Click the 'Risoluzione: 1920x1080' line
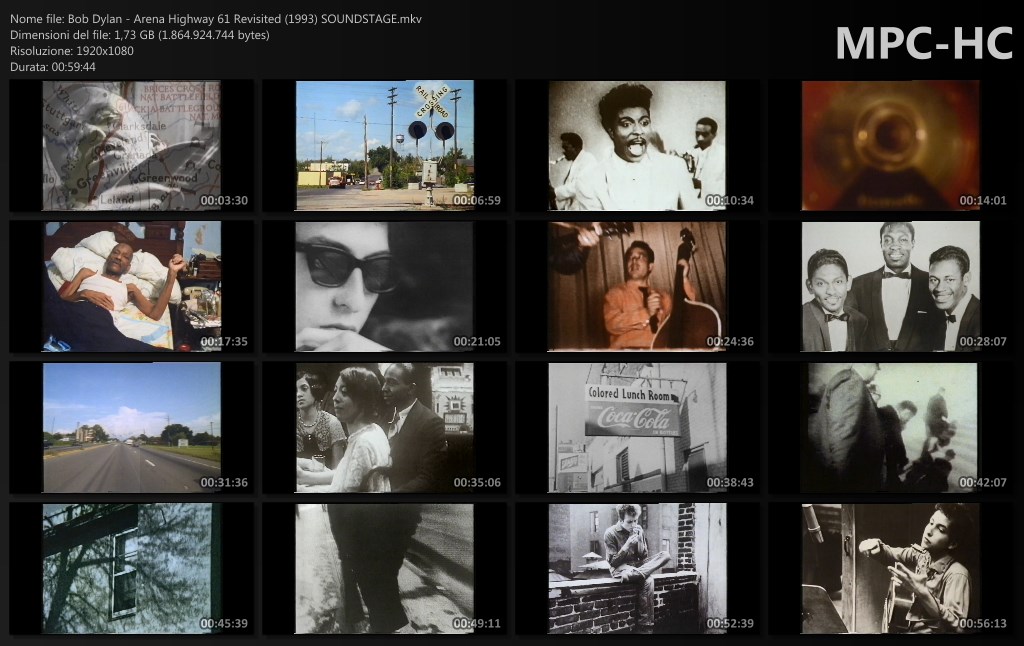Image resolution: width=1024 pixels, height=646 pixels. pos(72,51)
